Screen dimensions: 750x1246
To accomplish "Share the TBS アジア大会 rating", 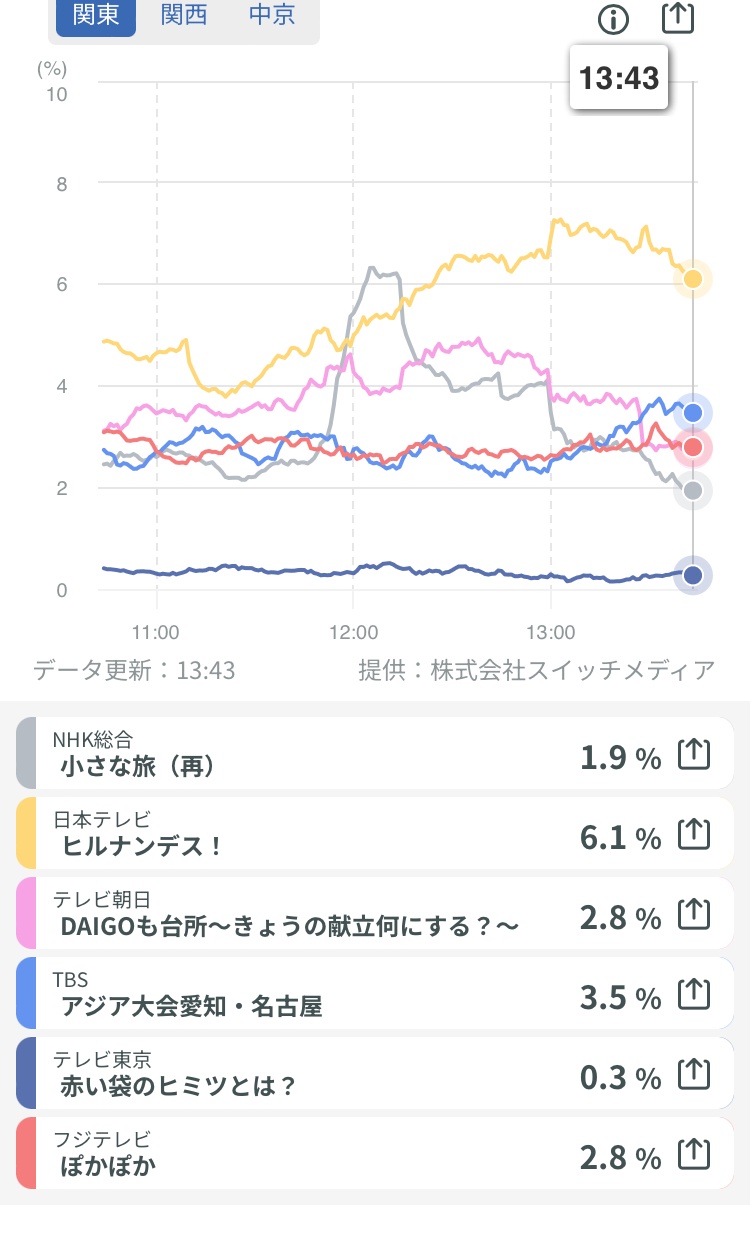I will (x=694, y=995).
